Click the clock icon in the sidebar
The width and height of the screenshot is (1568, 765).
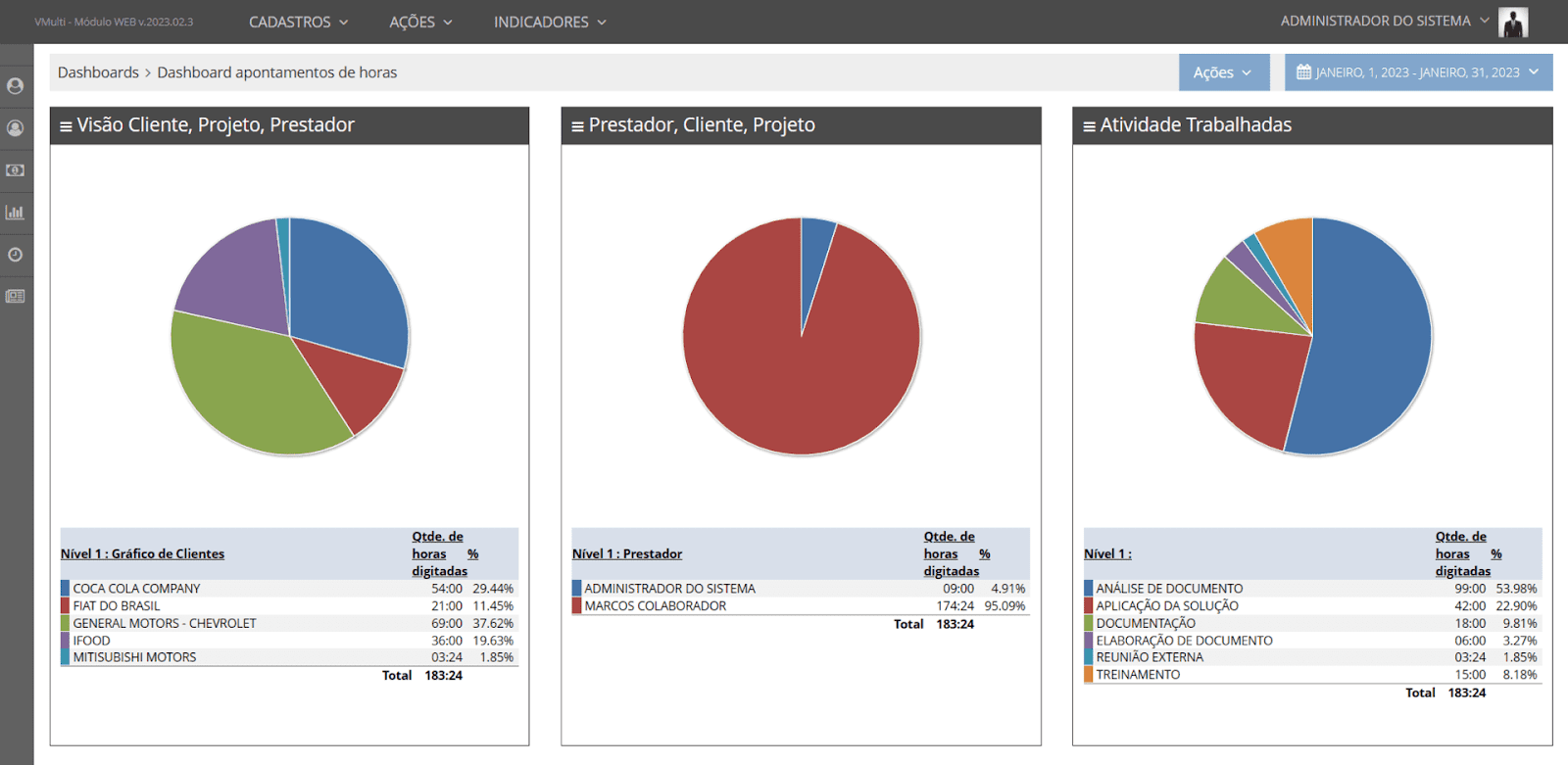click(x=15, y=255)
